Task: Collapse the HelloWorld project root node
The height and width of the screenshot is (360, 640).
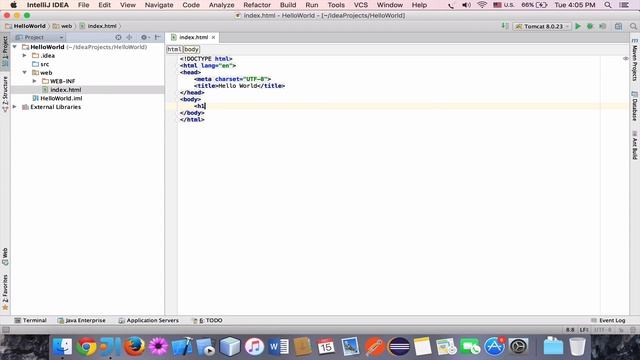Action: coord(15,47)
